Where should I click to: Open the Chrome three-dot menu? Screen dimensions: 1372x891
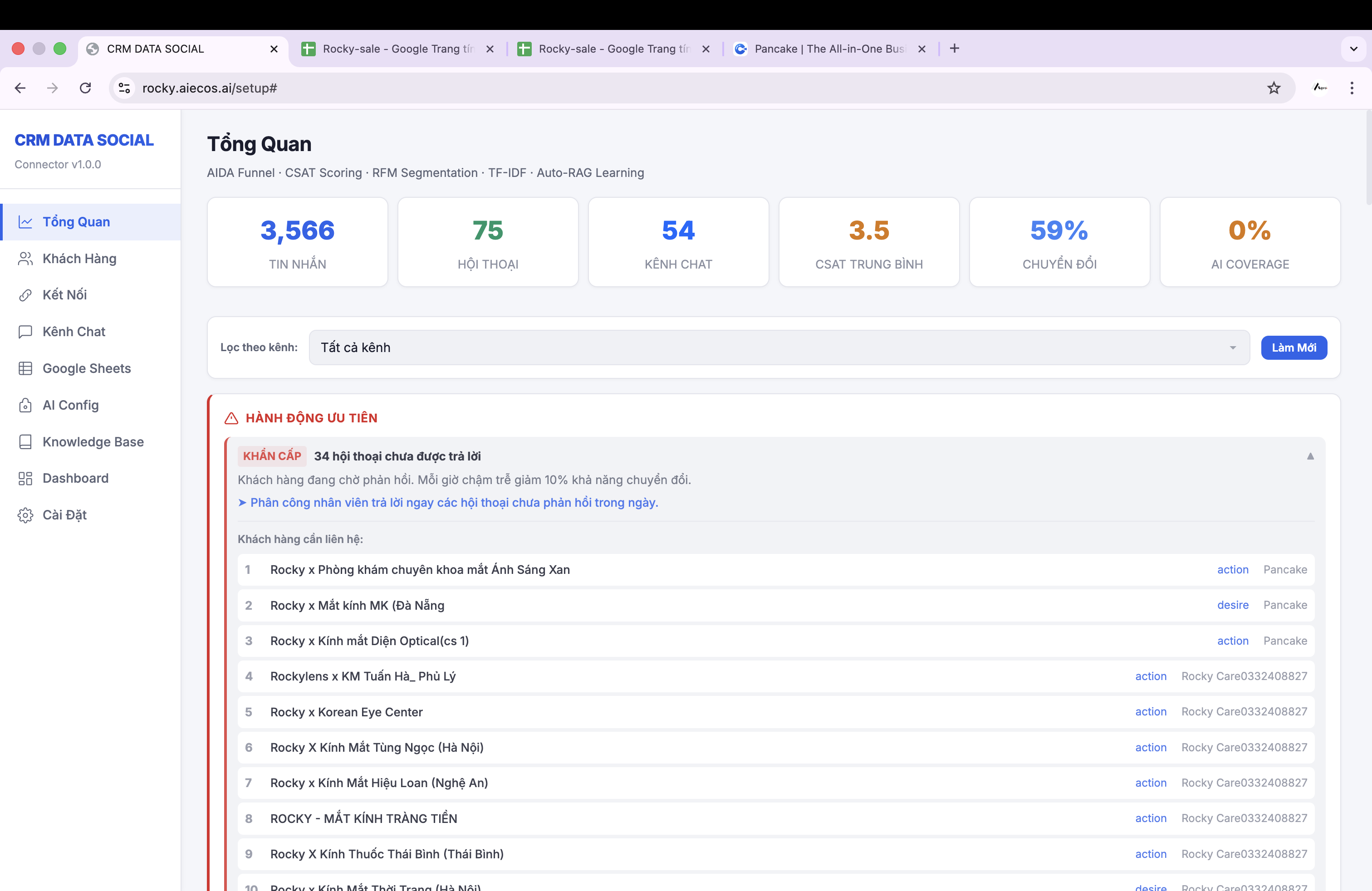point(1351,88)
